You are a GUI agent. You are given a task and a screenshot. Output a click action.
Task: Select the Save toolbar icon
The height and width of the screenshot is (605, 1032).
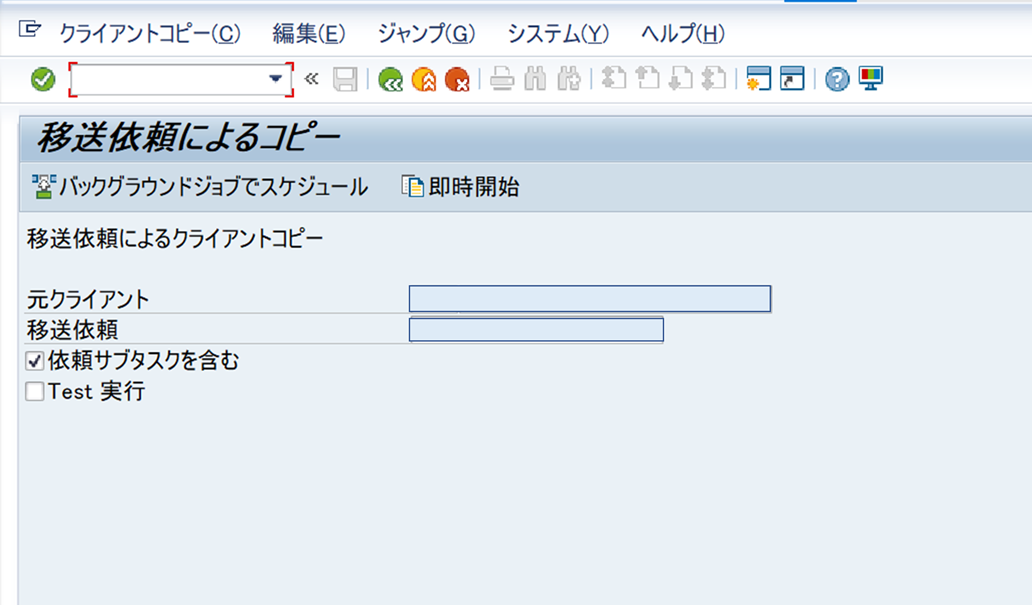344,77
